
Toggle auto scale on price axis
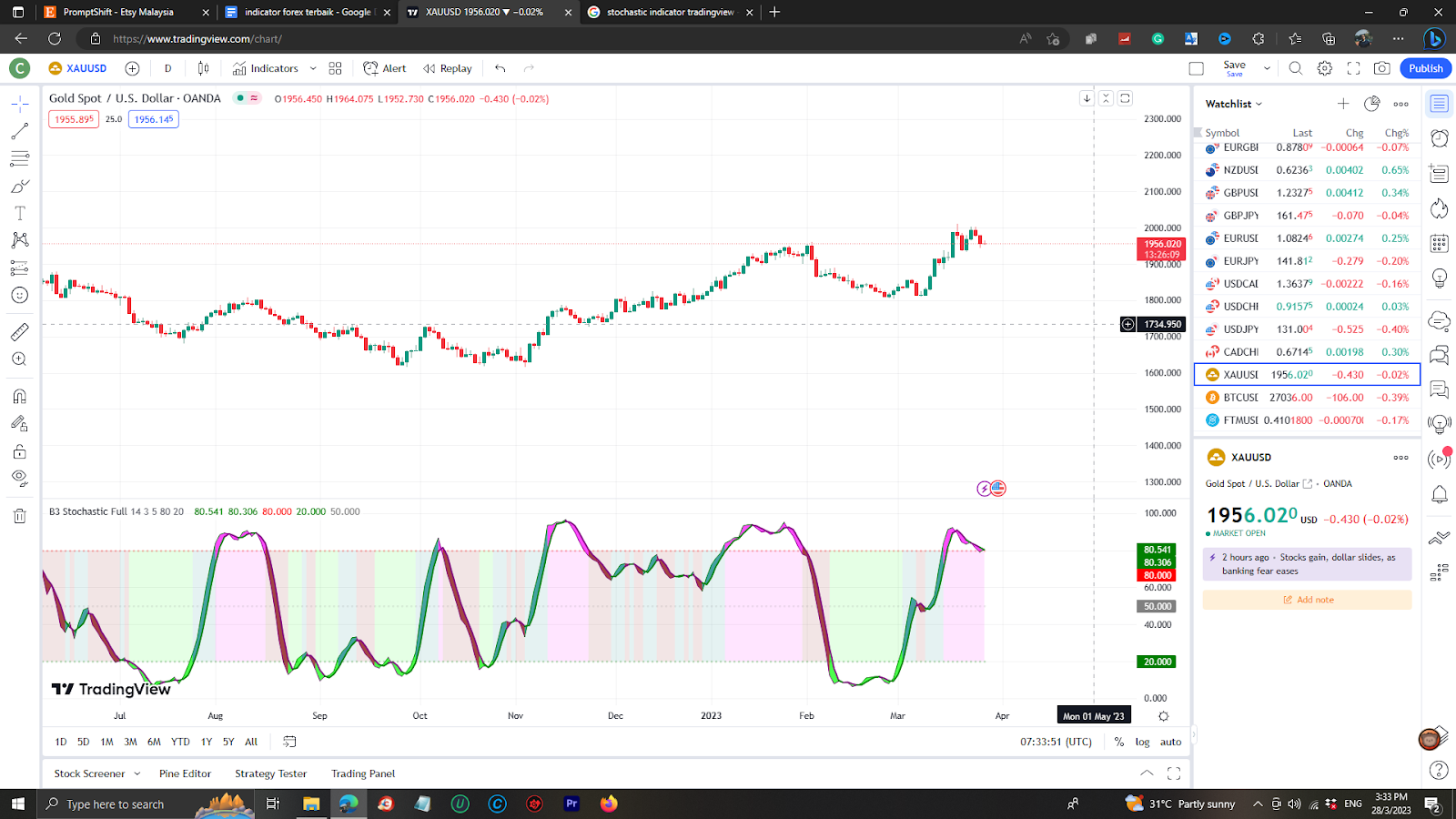tap(1170, 742)
